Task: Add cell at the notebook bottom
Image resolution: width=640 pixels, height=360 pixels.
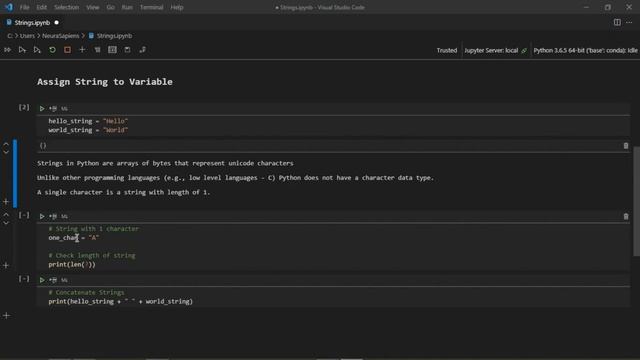Action: click(6, 316)
